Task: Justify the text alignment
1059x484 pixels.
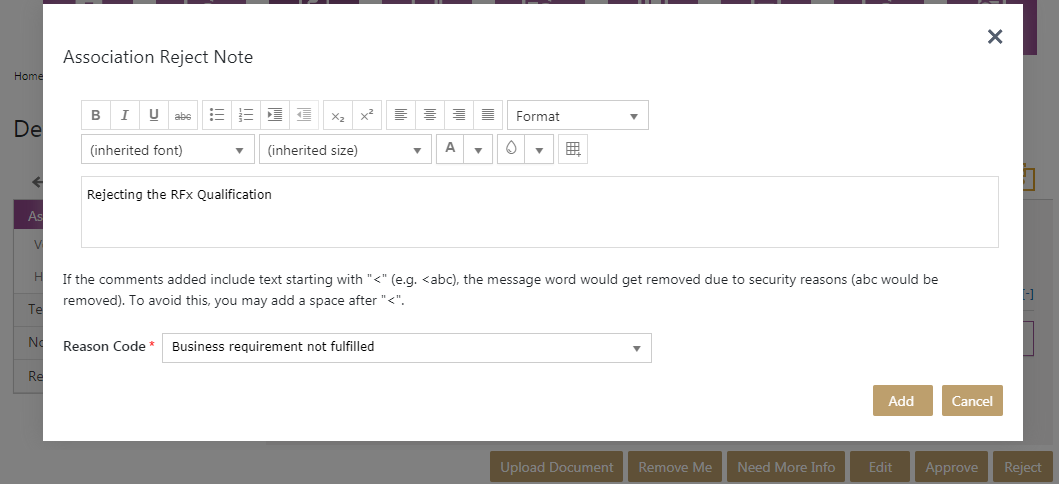Action: 488,115
